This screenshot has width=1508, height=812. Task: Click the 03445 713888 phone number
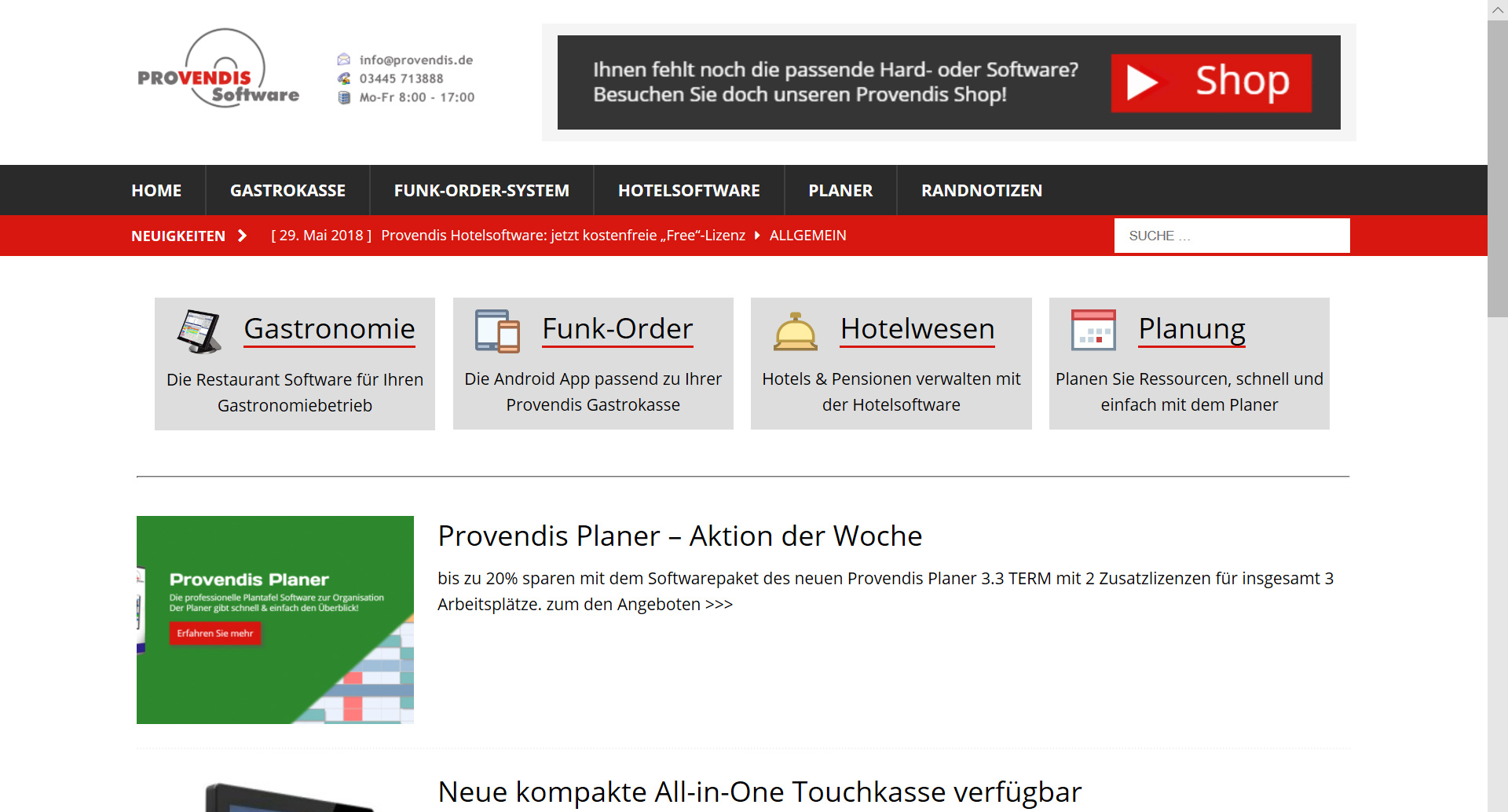(x=401, y=79)
